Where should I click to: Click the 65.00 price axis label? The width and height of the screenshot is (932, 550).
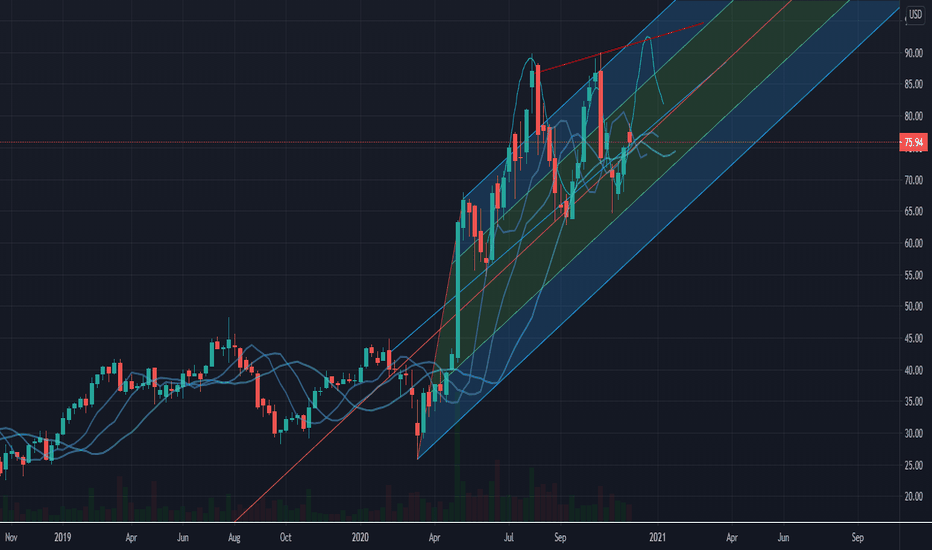(913, 211)
